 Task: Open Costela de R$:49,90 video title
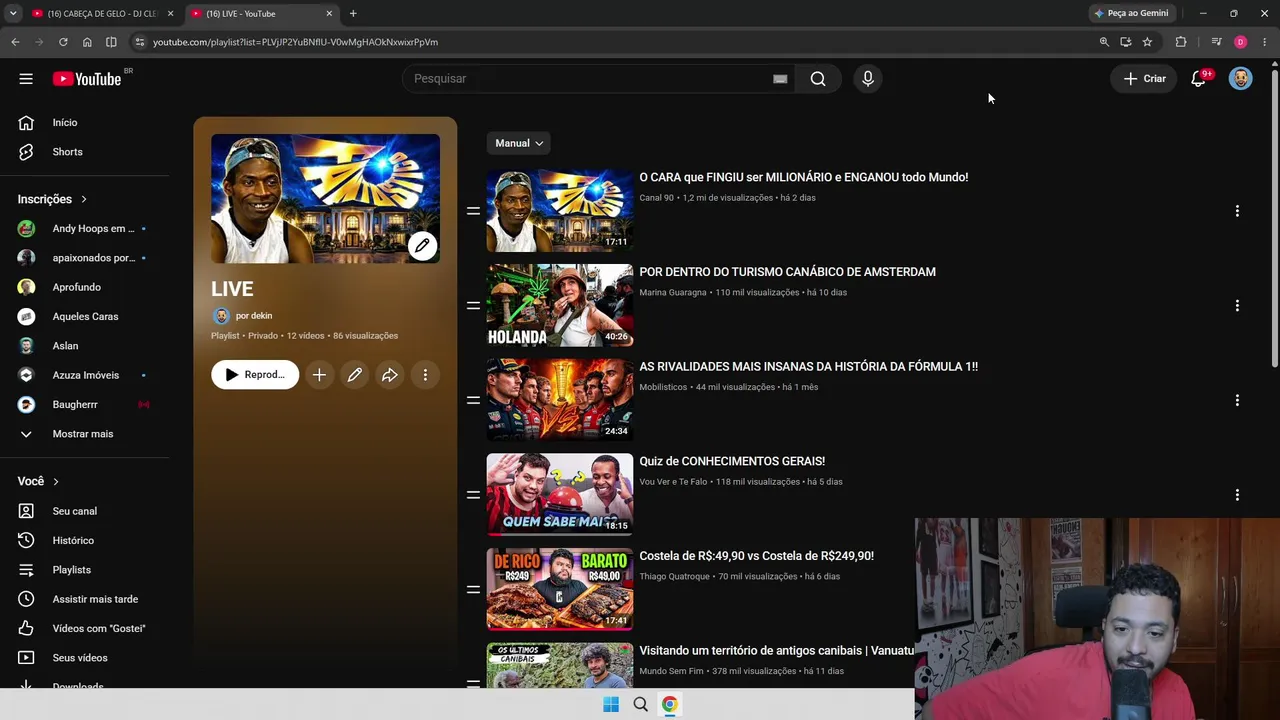(x=757, y=556)
